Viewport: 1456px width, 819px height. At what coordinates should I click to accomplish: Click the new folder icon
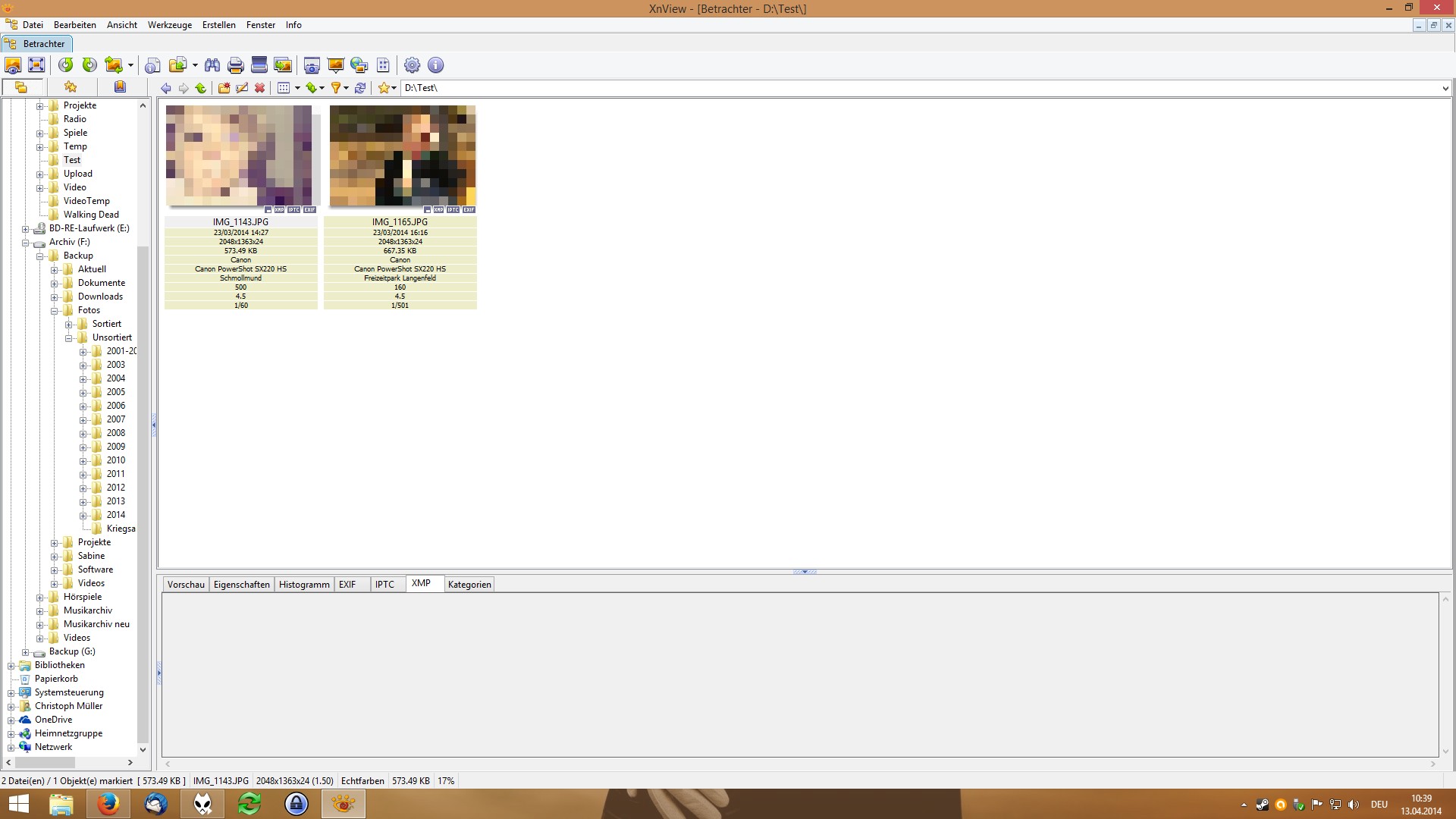224,88
